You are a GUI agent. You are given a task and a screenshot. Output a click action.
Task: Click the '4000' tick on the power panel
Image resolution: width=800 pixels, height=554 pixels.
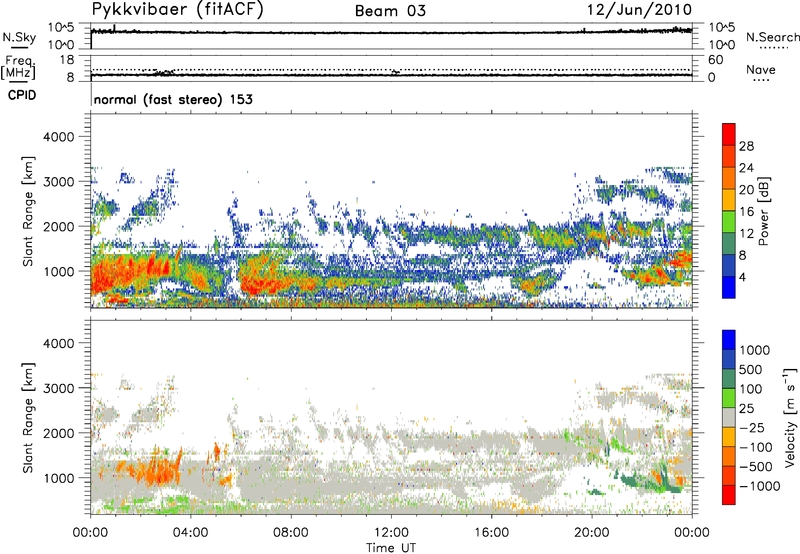(x=58, y=137)
